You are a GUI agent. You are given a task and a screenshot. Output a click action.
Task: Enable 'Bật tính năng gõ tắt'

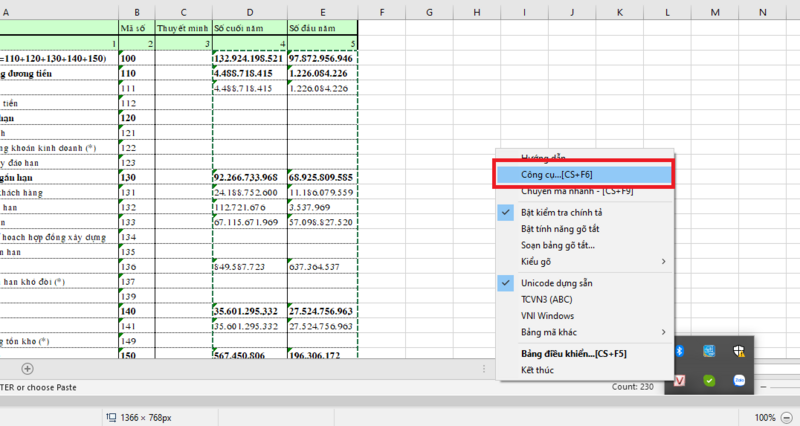tap(565, 228)
